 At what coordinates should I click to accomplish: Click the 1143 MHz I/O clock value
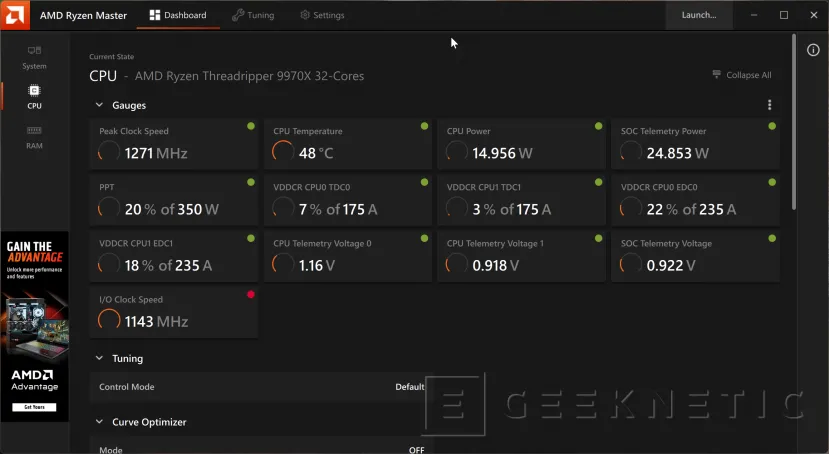(x=156, y=321)
